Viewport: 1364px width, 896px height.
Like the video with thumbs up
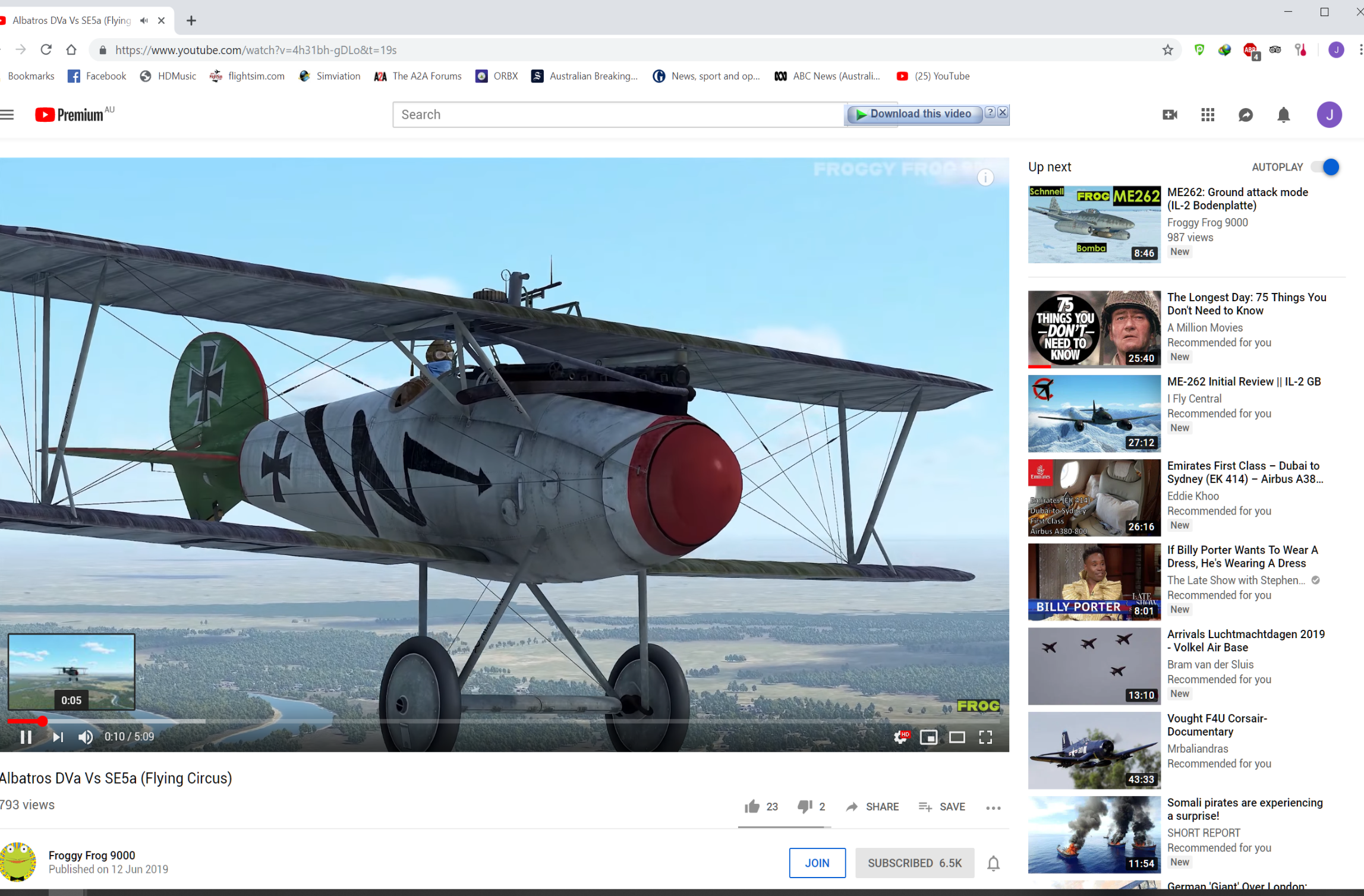pos(752,806)
